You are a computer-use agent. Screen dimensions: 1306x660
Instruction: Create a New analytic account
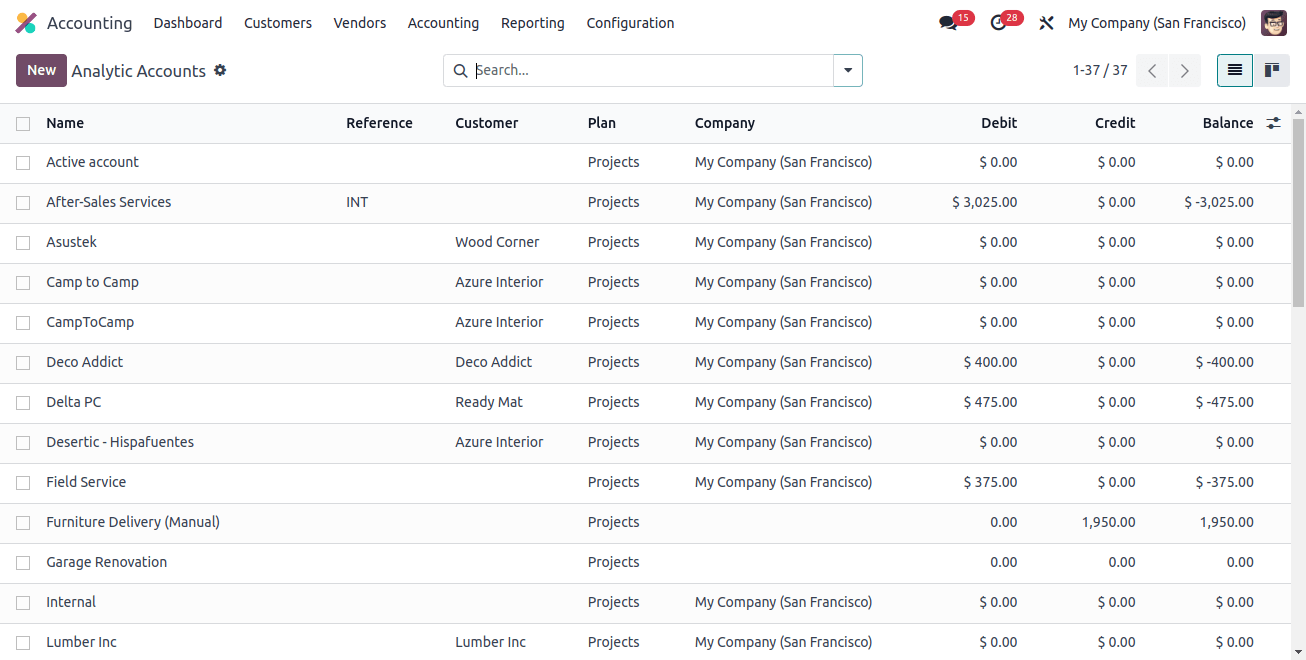click(x=41, y=70)
